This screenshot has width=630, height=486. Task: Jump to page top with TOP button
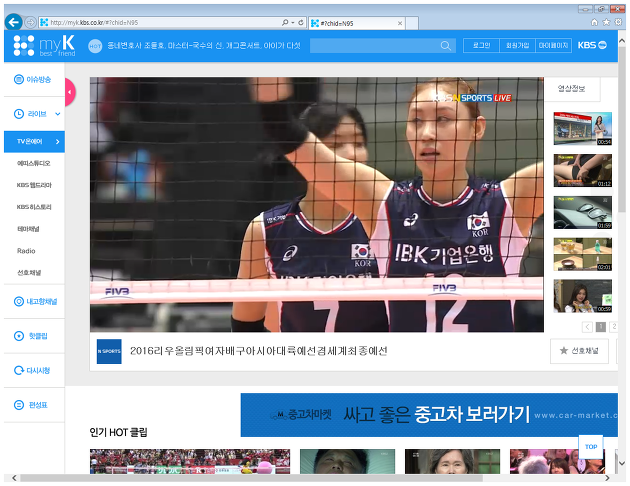coord(591,447)
